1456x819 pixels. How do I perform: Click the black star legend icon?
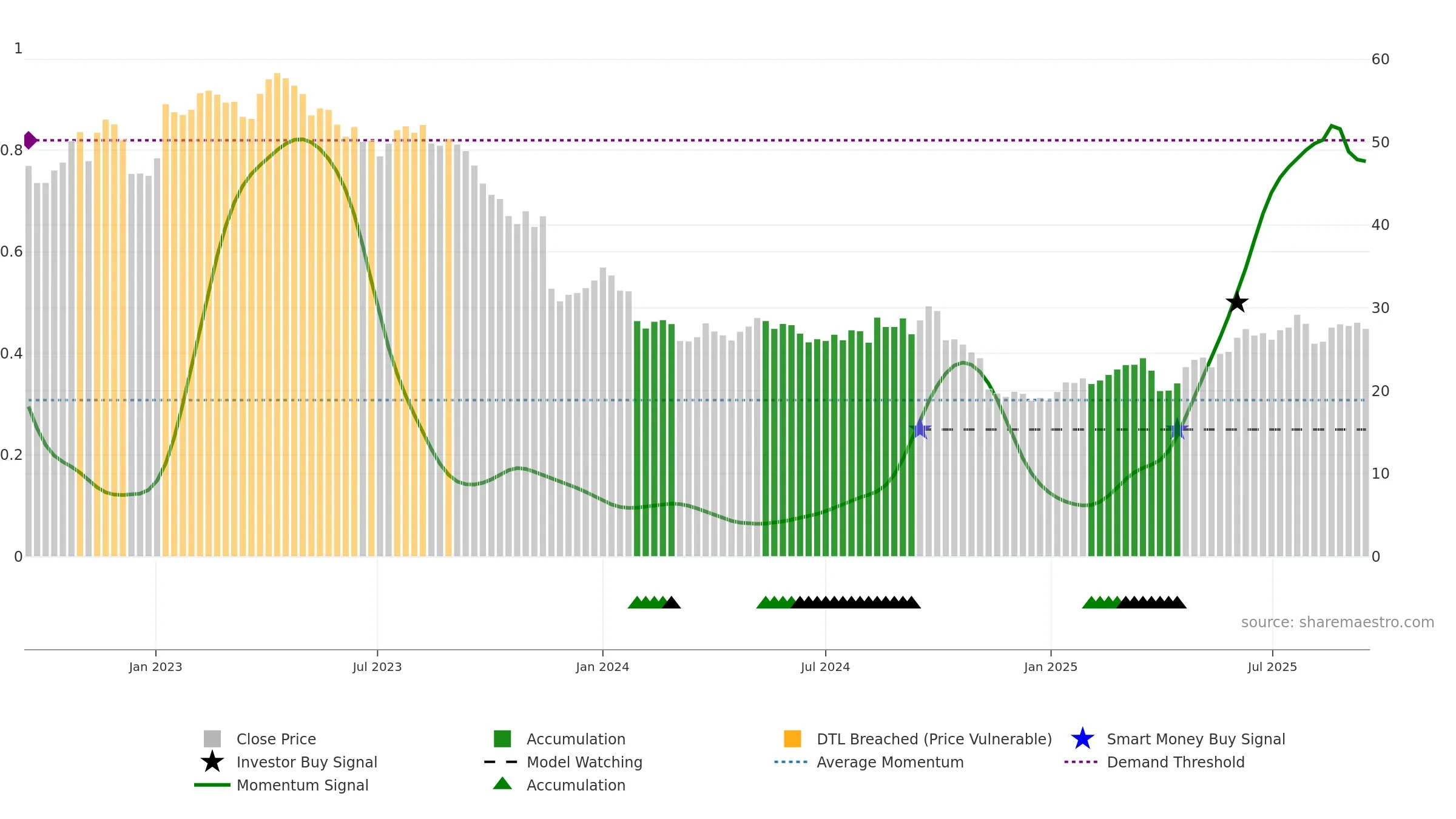click(212, 762)
